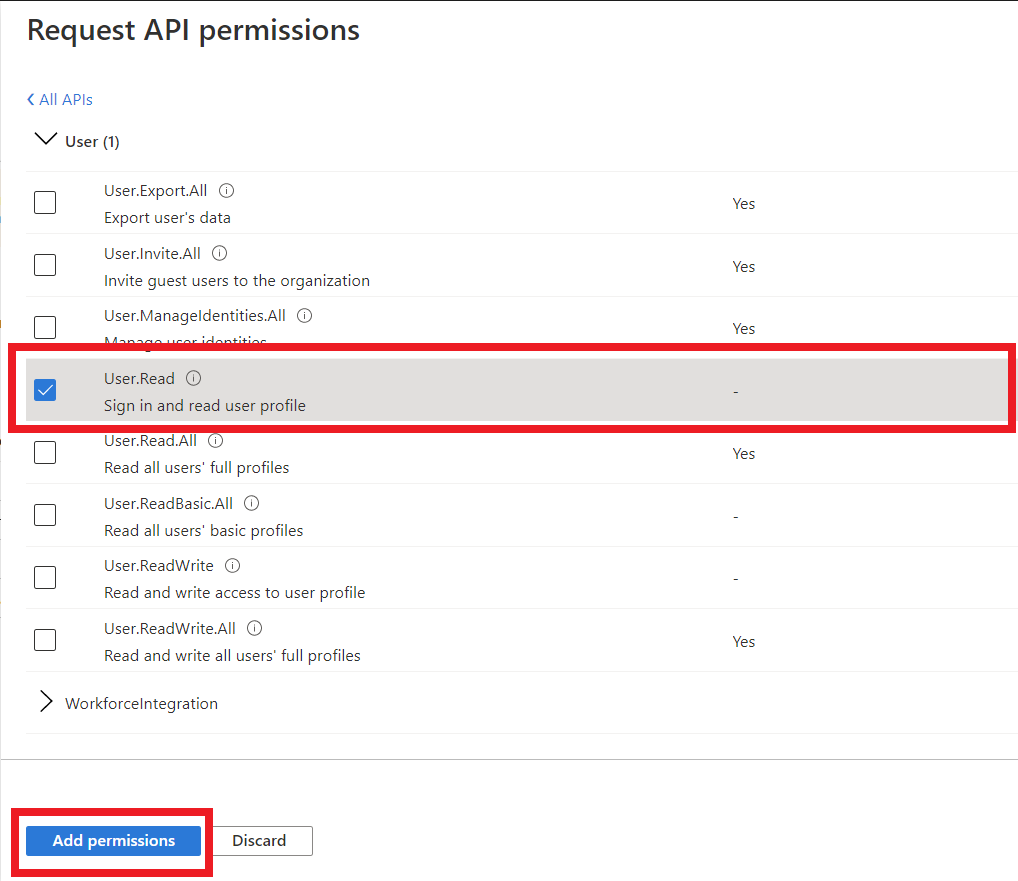The image size is (1018, 881).
Task: Uncheck the User.Read permission checkbox
Action: tap(45, 390)
